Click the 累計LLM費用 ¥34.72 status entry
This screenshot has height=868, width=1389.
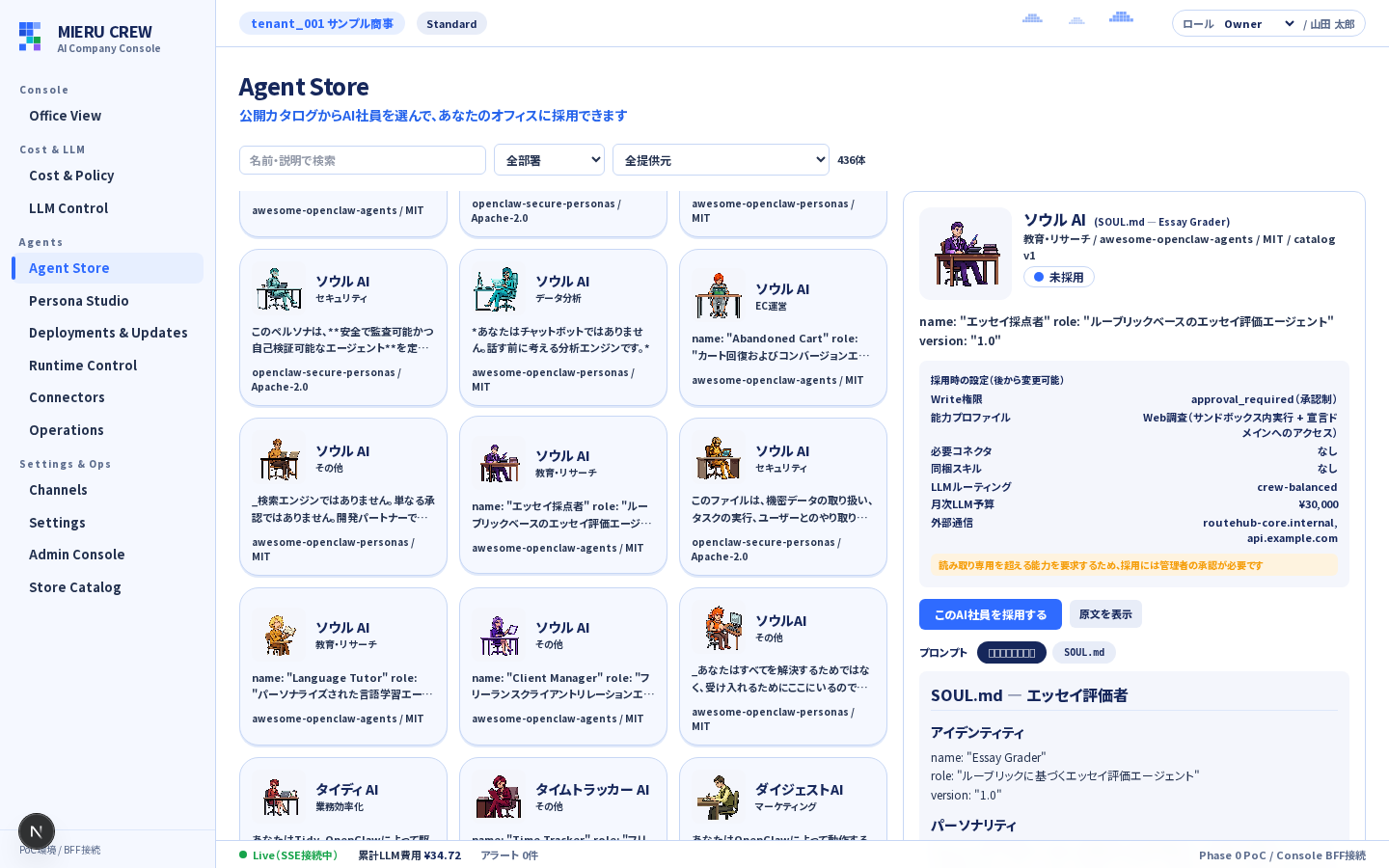pos(410,855)
